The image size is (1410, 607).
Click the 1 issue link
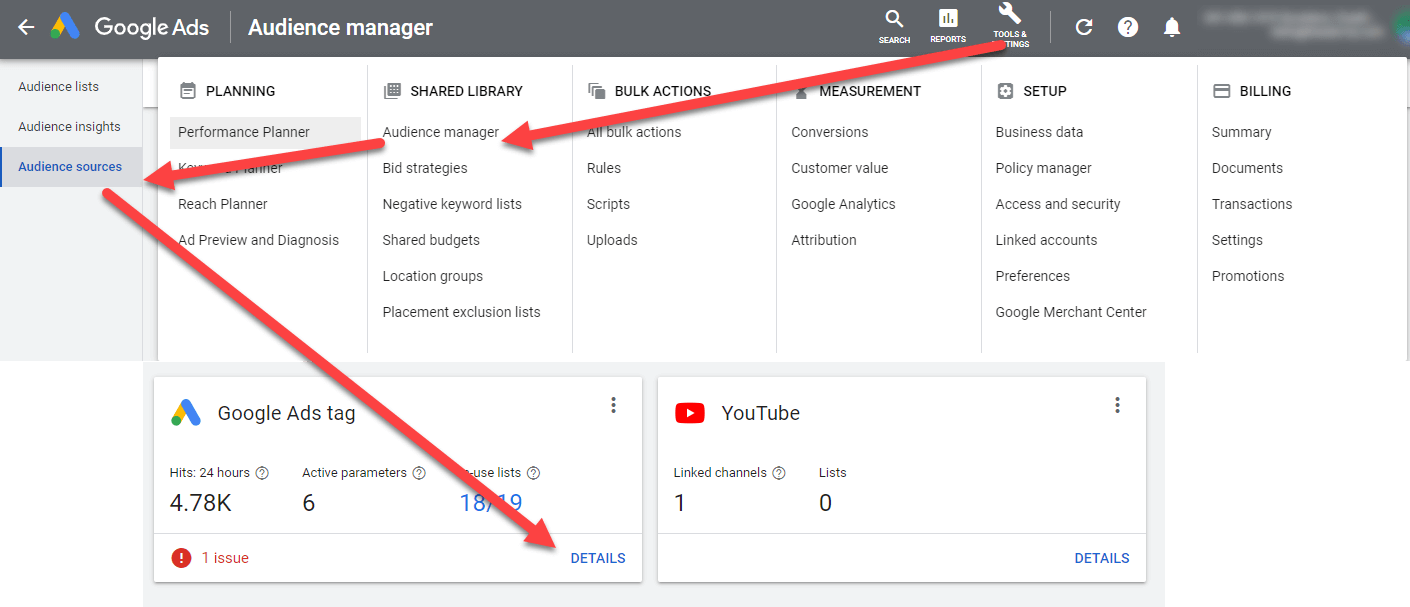pos(225,558)
